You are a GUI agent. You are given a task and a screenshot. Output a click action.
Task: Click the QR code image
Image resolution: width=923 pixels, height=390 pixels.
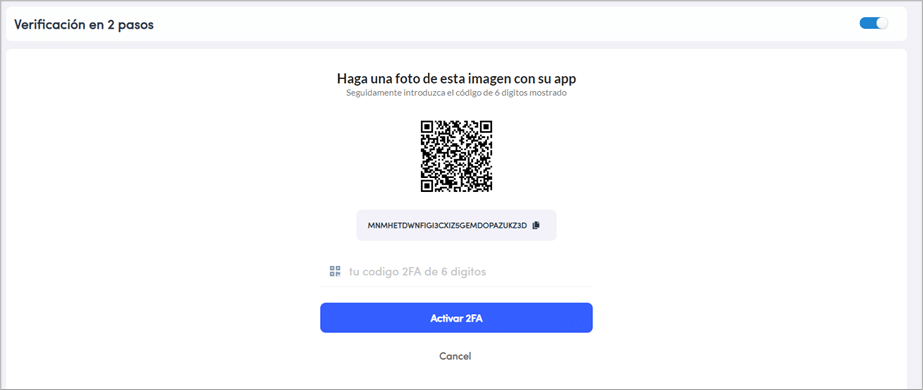tap(456, 156)
